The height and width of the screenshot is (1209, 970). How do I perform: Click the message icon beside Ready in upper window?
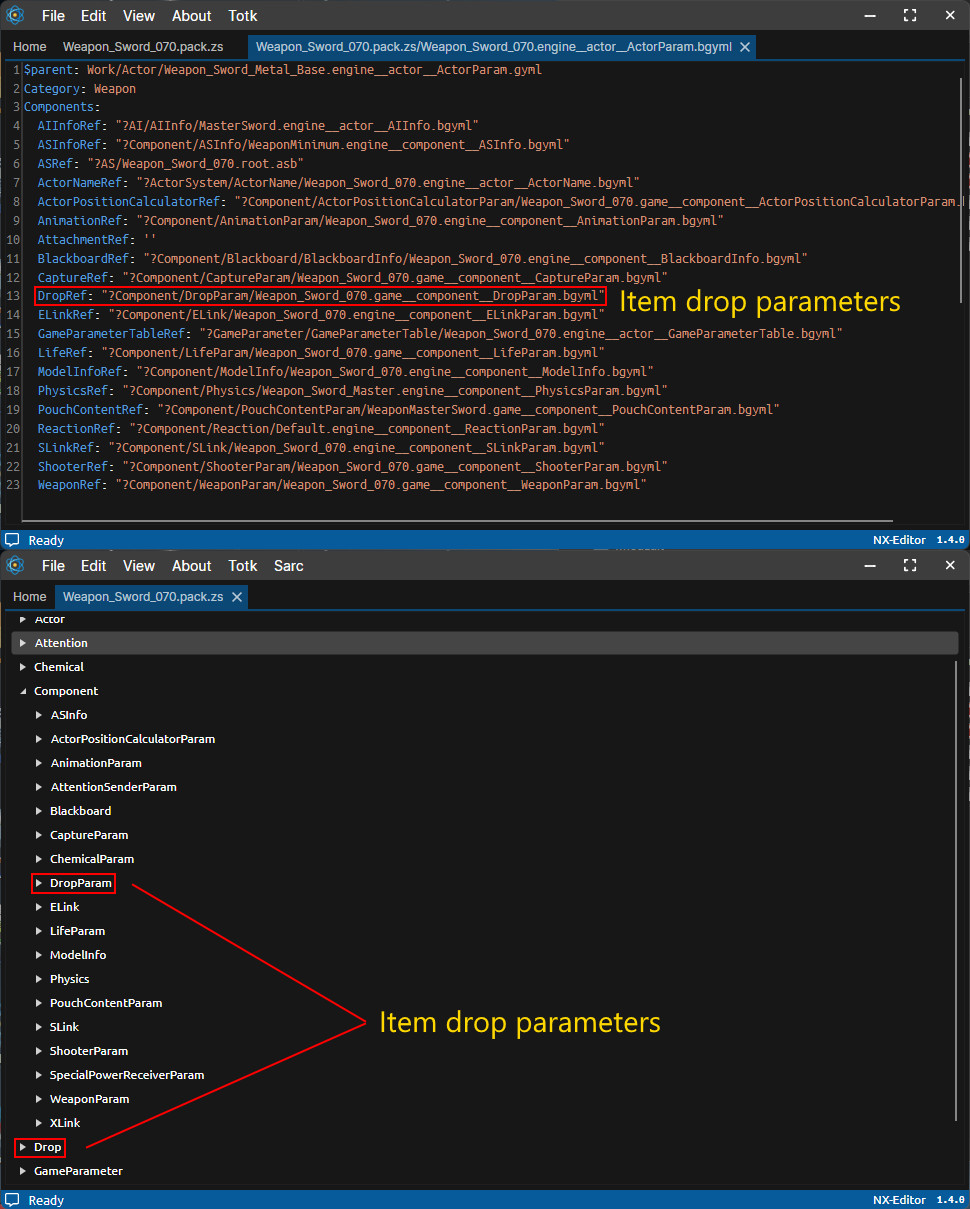tap(12, 540)
